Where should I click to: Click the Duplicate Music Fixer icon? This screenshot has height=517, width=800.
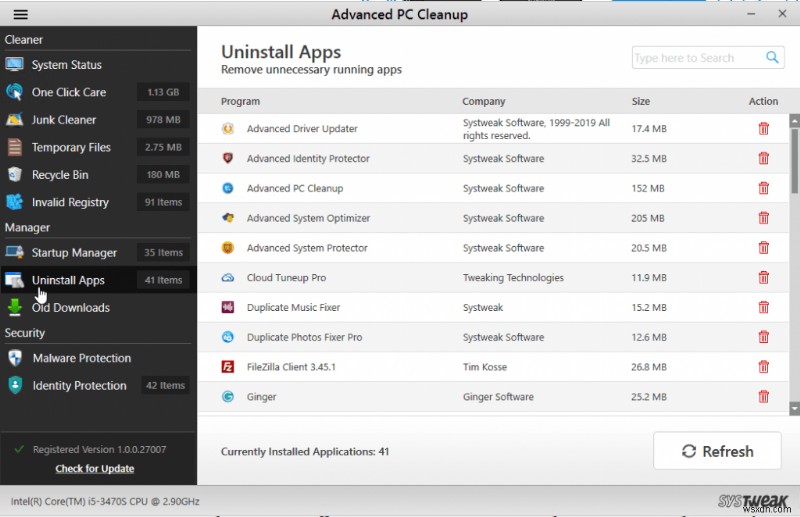(228, 308)
